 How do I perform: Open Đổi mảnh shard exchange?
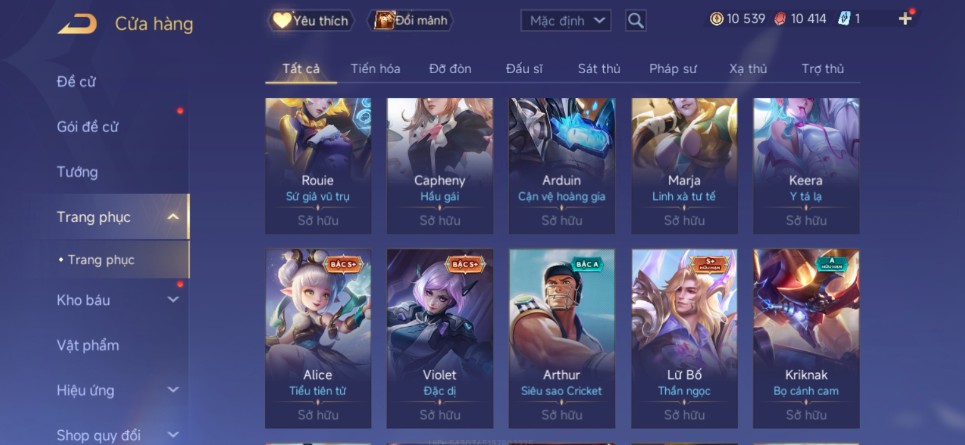pyautogui.click(x=410, y=20)
